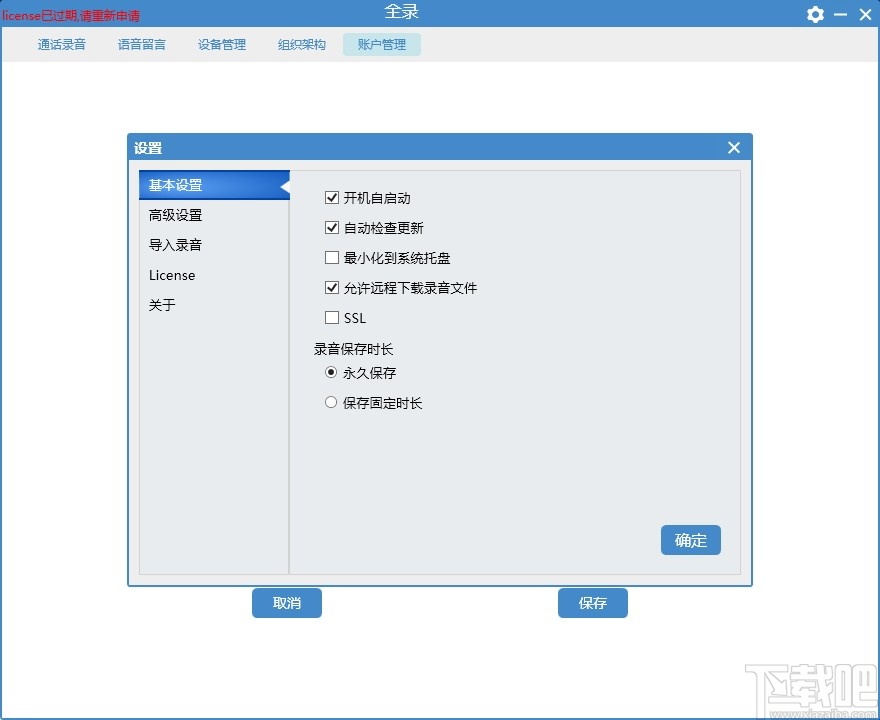The image size is (880, 720).
Task: Select the 保存固定时长 radio button
Action: 331,402
